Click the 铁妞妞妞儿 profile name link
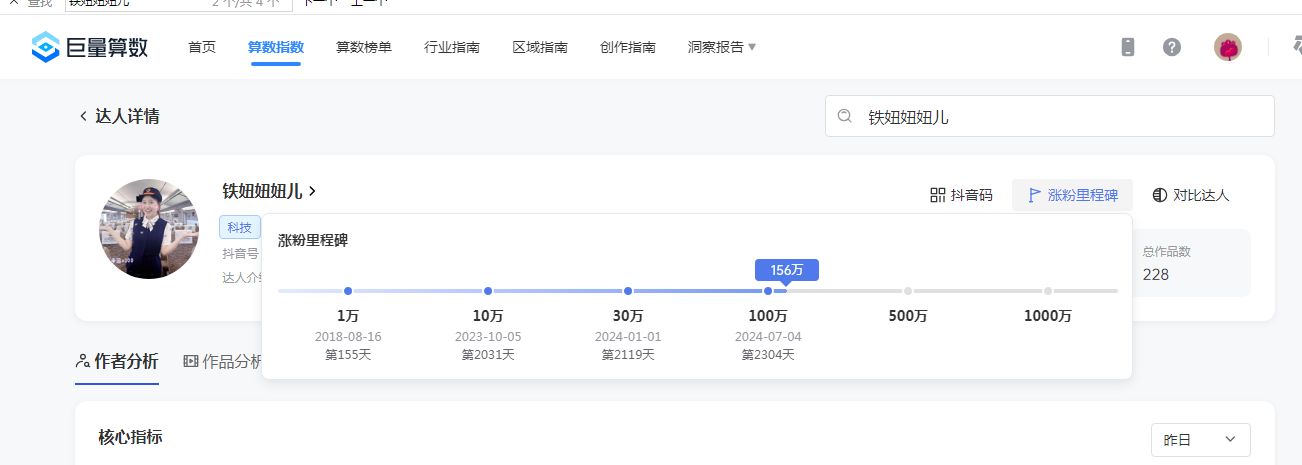The width and height of the screenshot is (1302, 465). (x=262, y=191)
